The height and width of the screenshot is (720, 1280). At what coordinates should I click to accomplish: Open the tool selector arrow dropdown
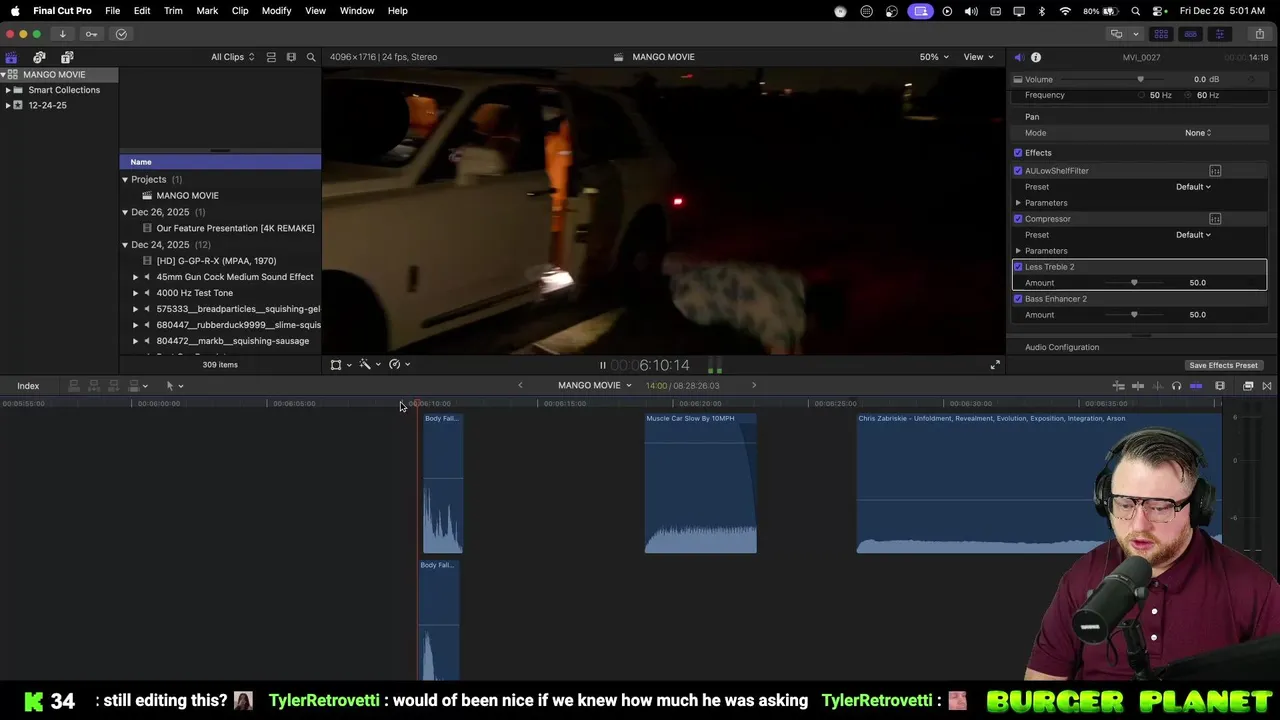(x=174, y=386)
